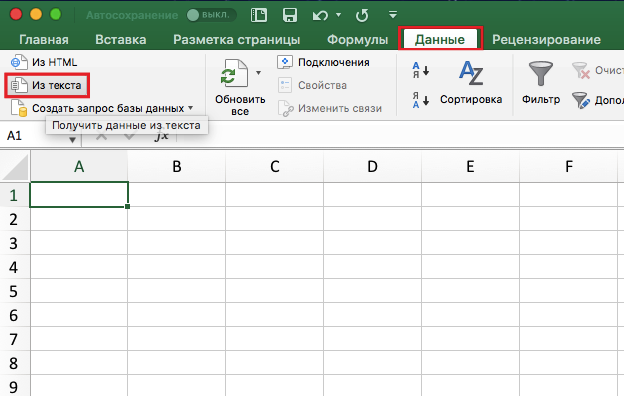Click the advanced filter (Дополнительно) icon
The height and width of the screenshot is (396, 624).
581,100
